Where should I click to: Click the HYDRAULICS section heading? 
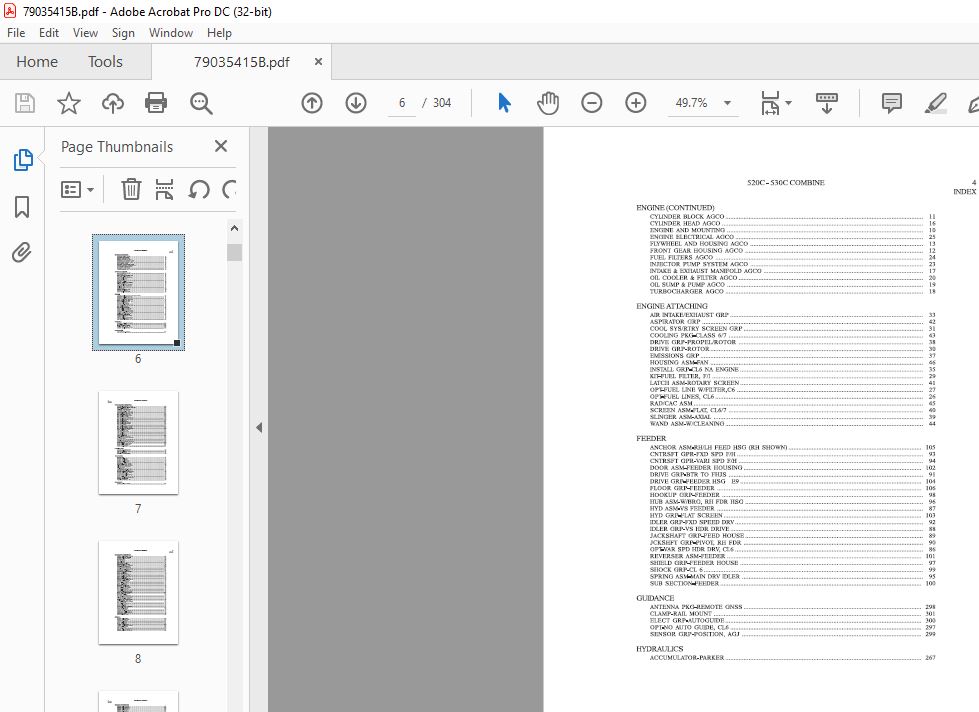[x=659, y=649]
